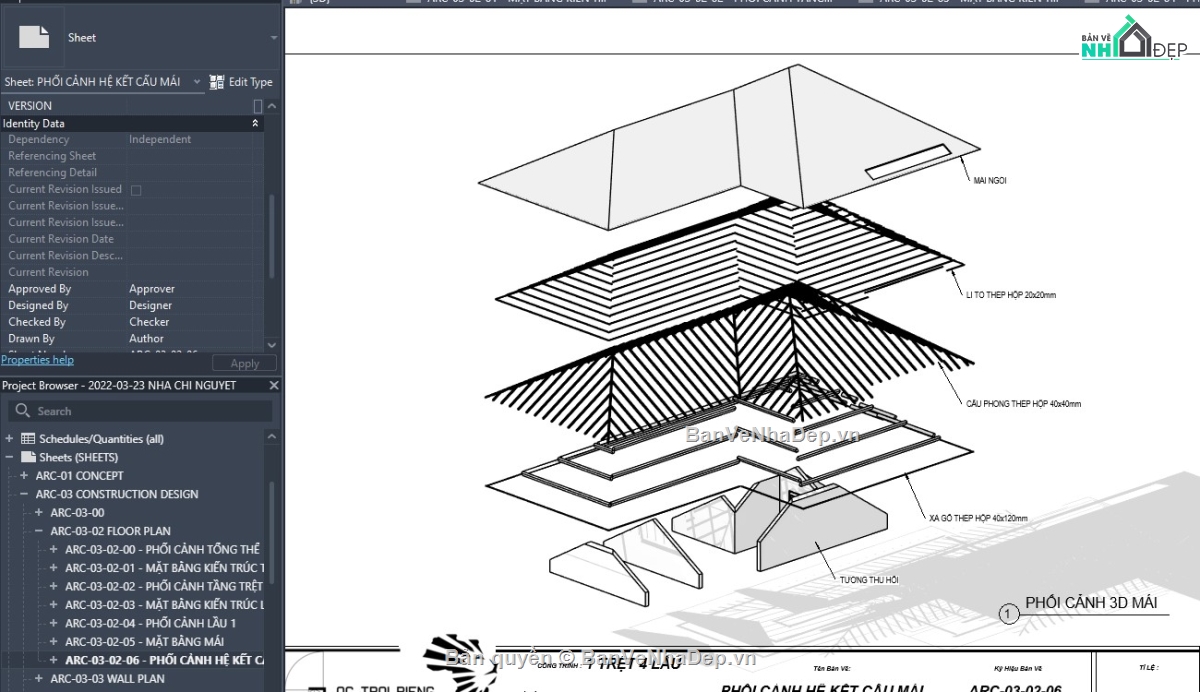Click the Dependency property row label
The width and height of the screenshot is (1200, 692).
[39, 140]
